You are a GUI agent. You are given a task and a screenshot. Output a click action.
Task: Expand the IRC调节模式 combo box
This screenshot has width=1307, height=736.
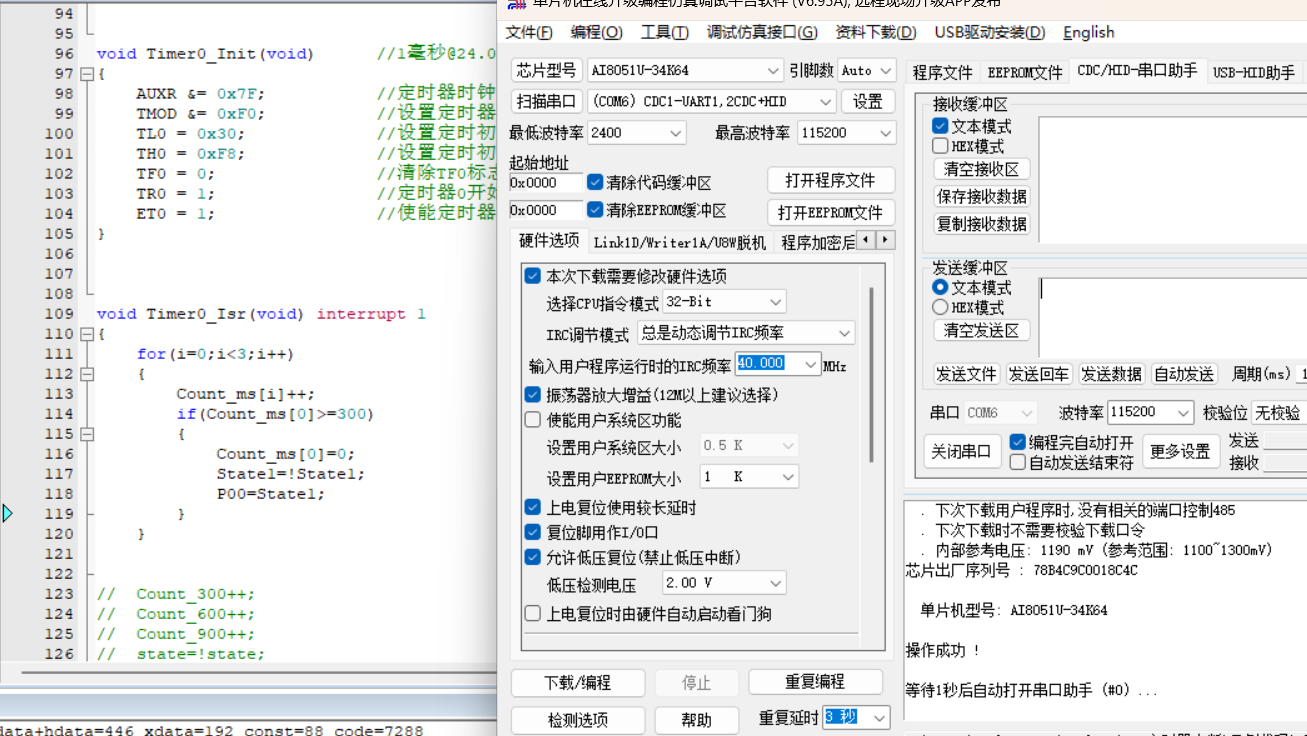pyautogui.click(x=746, y=333)
